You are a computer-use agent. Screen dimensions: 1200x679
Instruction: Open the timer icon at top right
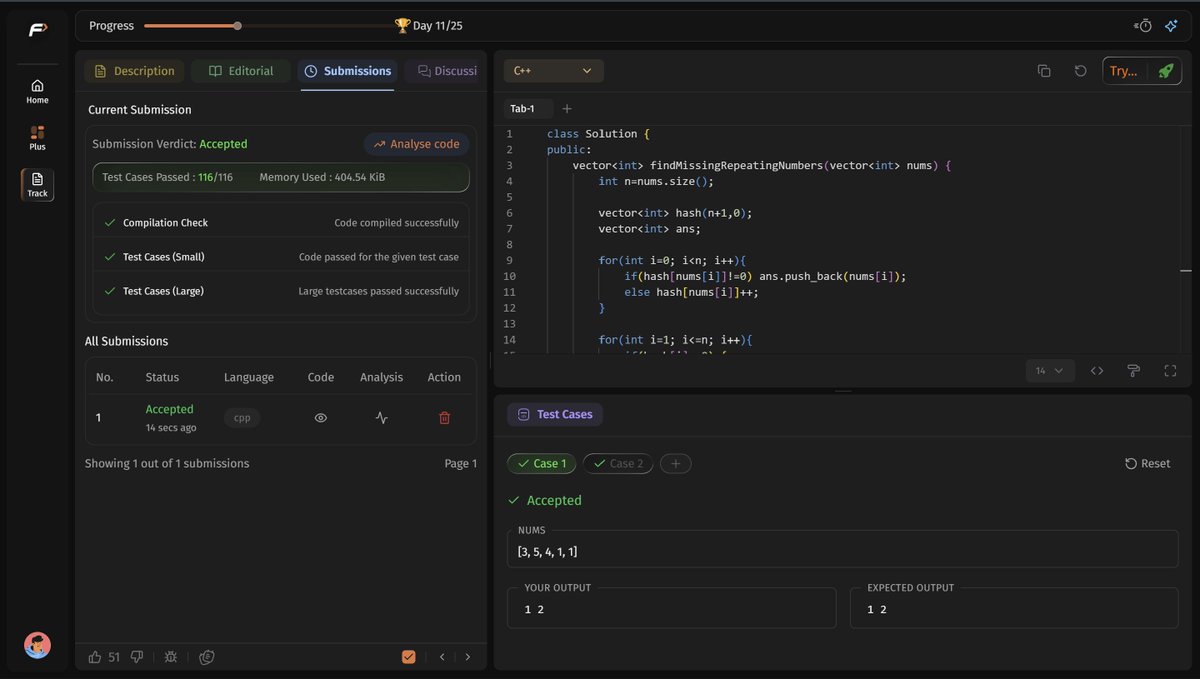(1144, 26)
